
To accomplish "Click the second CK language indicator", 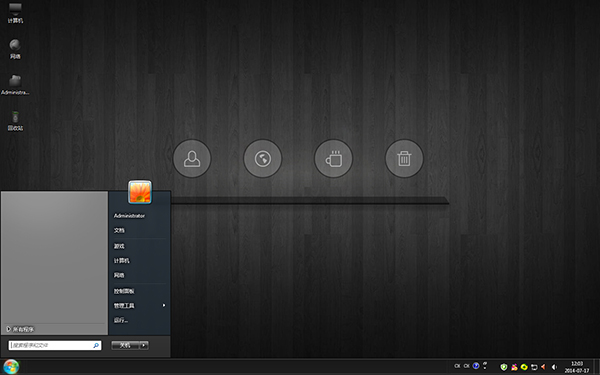I will click(466, 366).
